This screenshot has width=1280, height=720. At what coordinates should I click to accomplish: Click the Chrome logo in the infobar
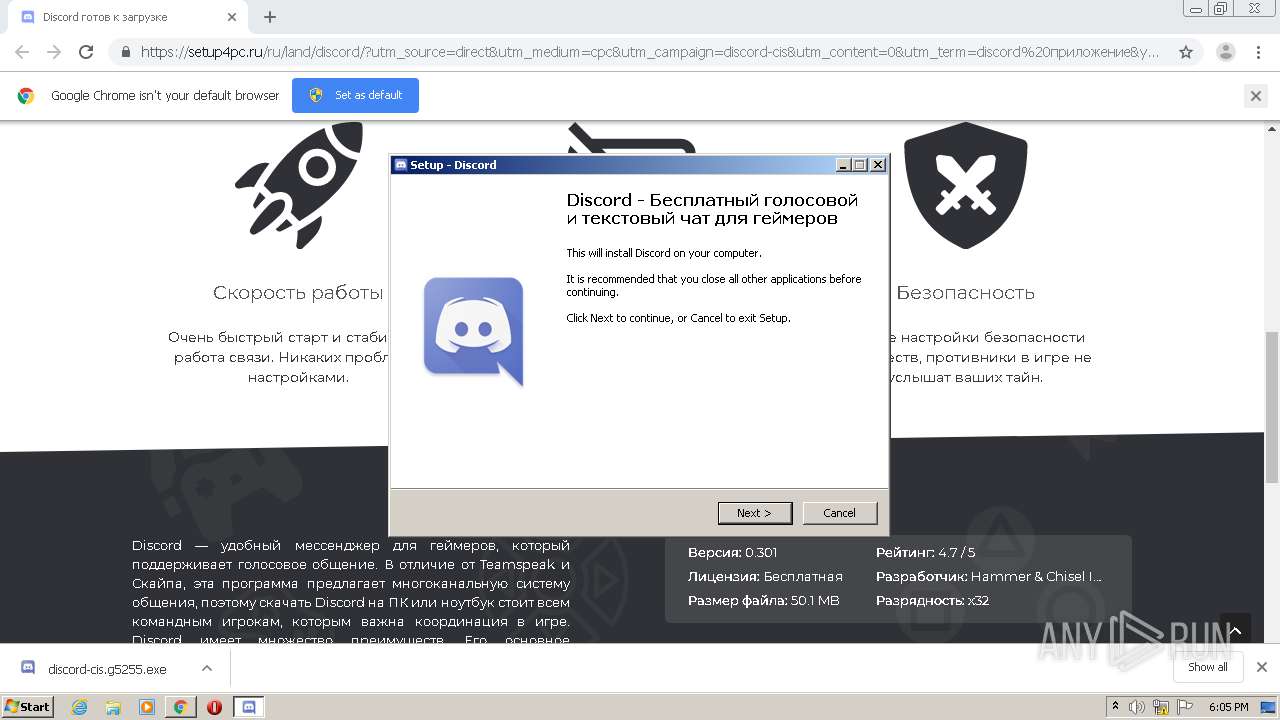pyautogui.click(x=26, y=96)
